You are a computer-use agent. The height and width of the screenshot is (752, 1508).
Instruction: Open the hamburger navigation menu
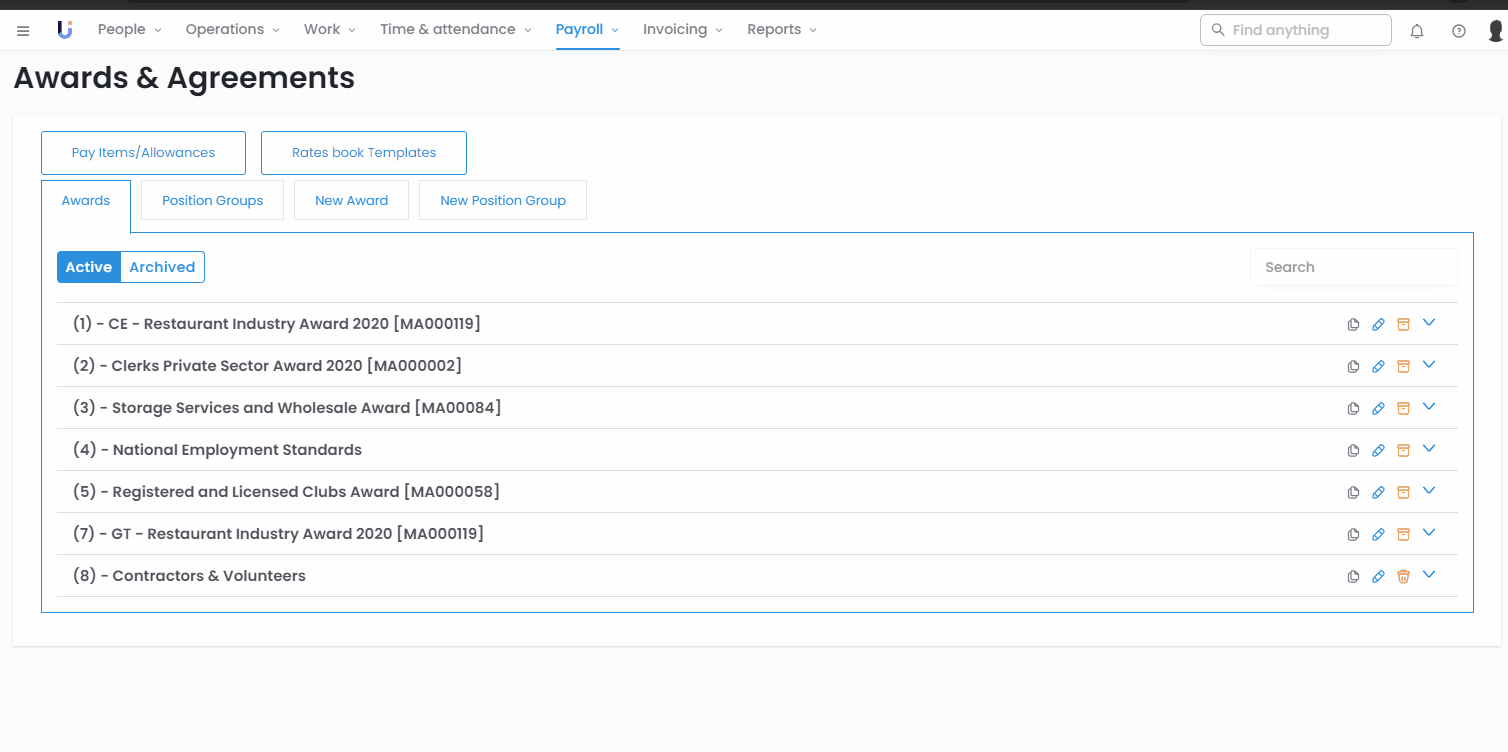[23, 31]
